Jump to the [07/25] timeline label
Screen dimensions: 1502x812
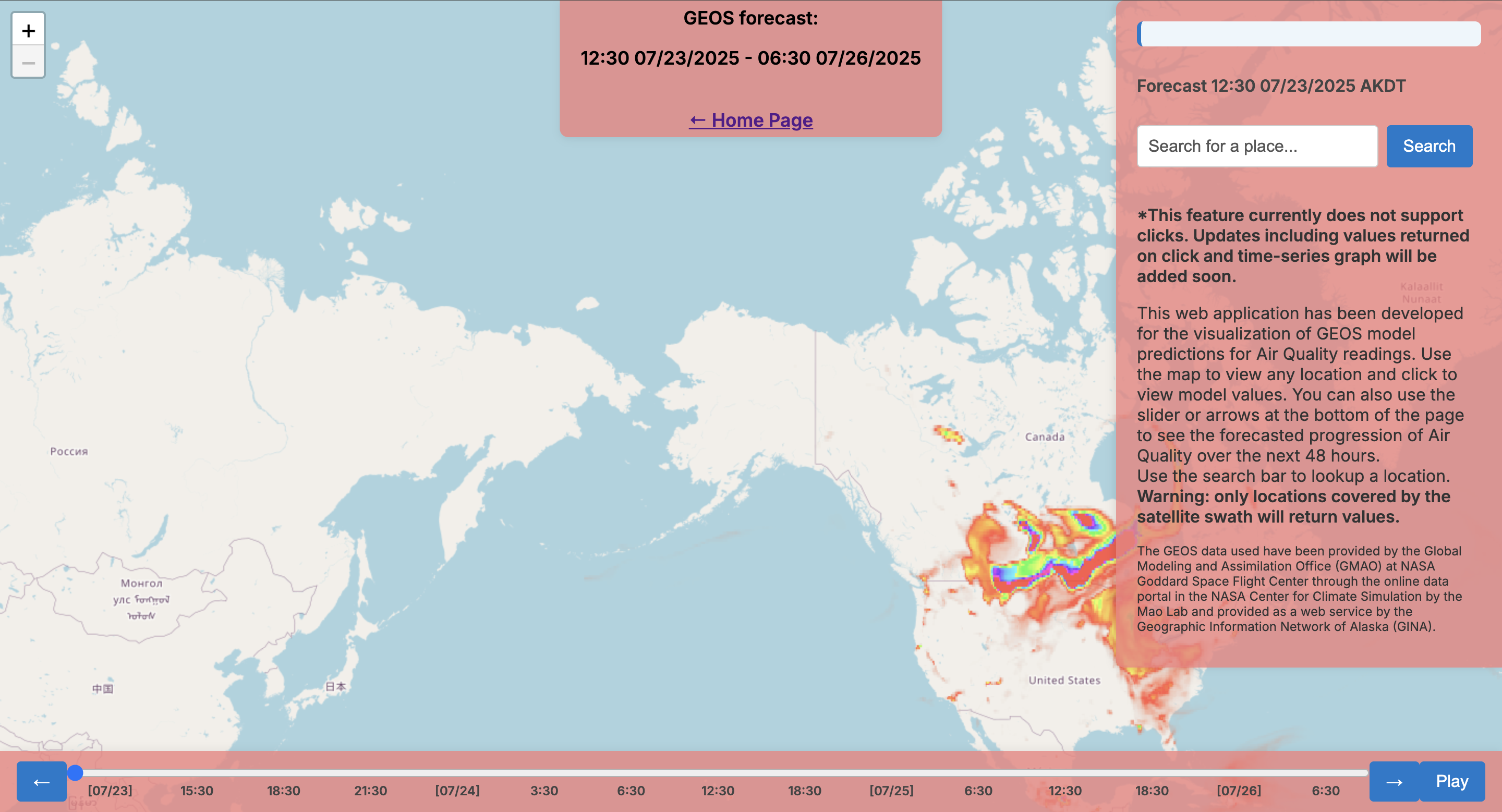pyautogui.click(x=891, y=791)
